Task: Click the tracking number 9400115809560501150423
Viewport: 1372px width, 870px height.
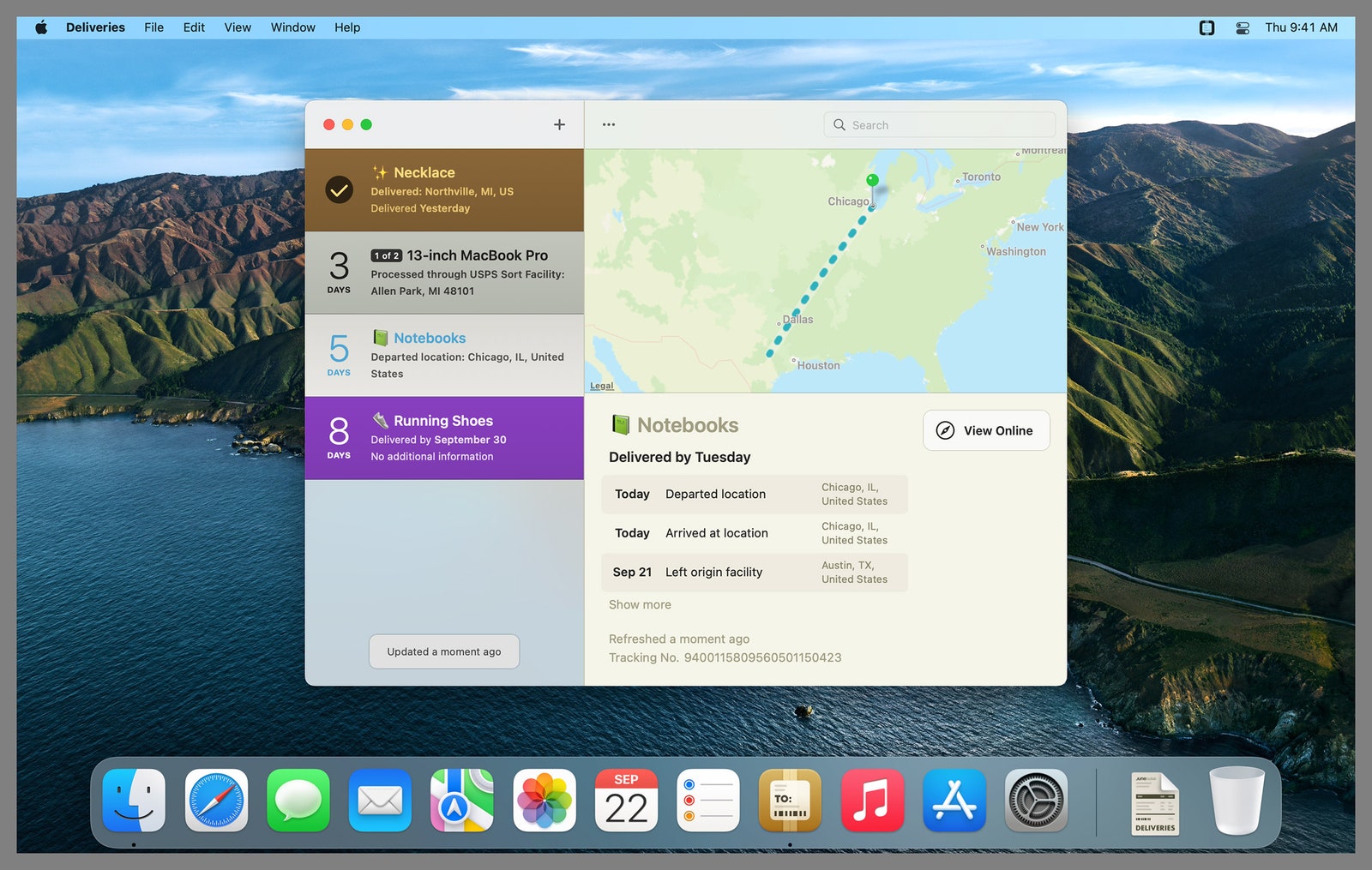Action: click(762, 657)
